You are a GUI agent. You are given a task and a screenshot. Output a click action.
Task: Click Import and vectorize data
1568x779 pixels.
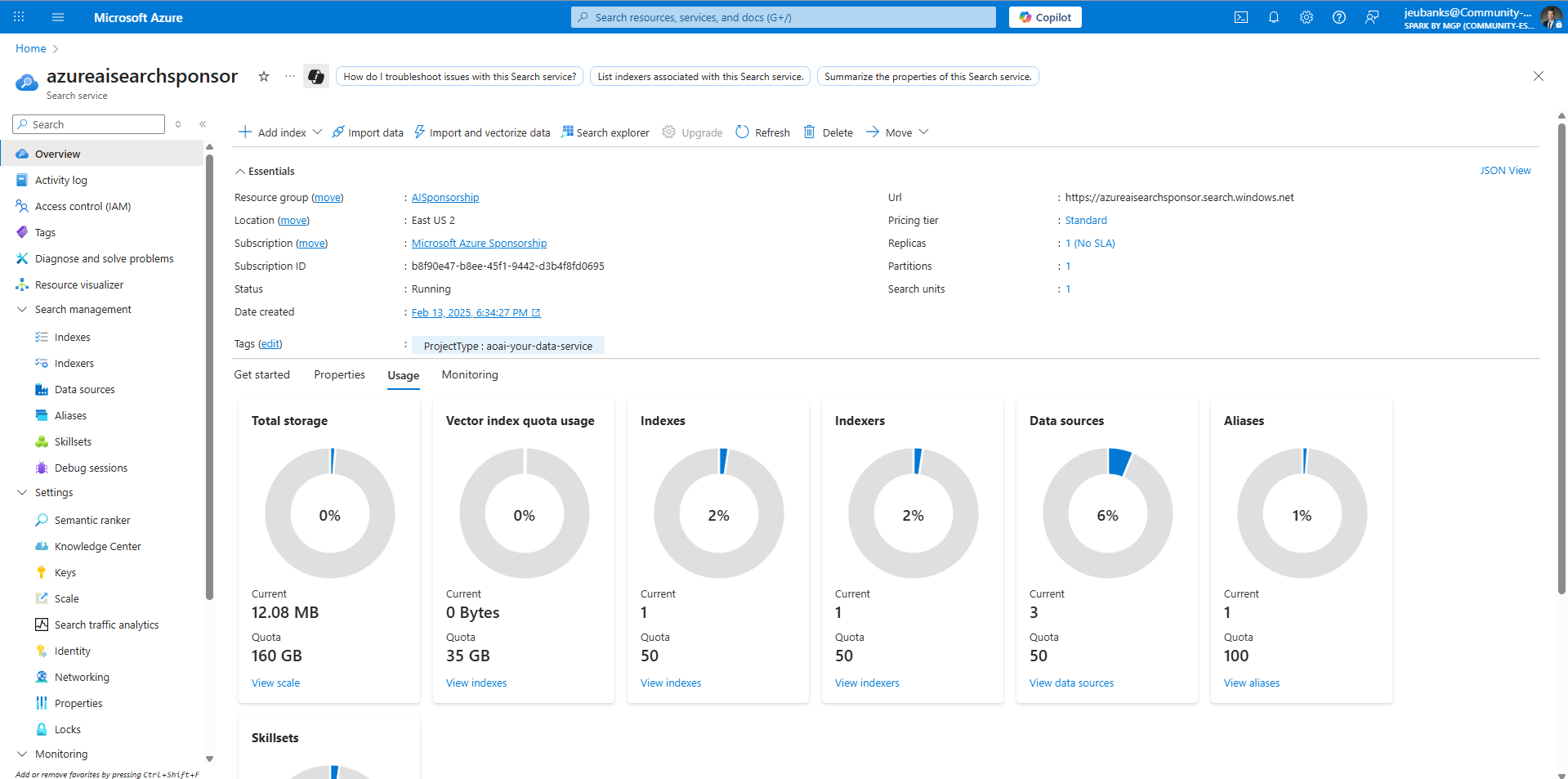point(482,132)
